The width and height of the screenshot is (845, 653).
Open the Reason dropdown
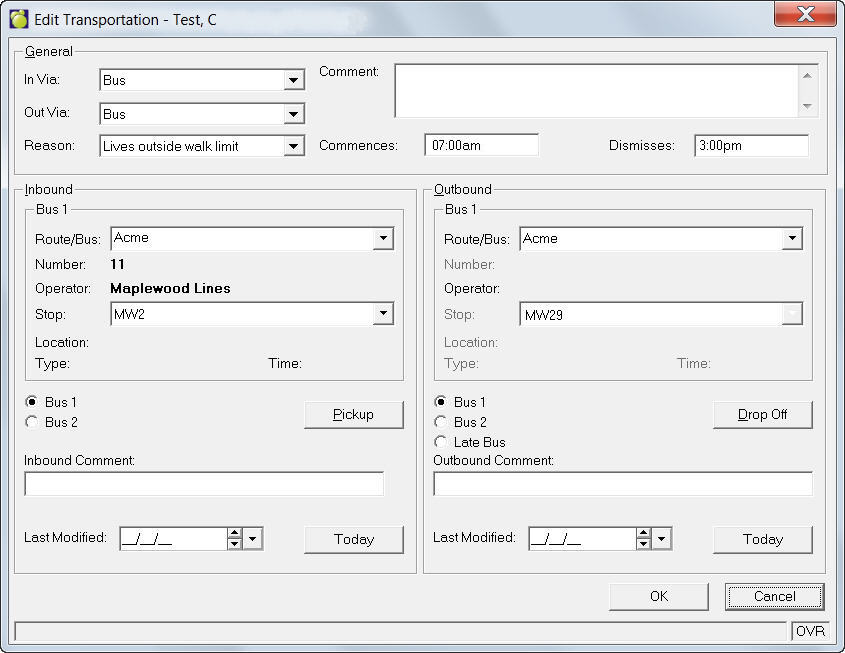pos(293,146)
